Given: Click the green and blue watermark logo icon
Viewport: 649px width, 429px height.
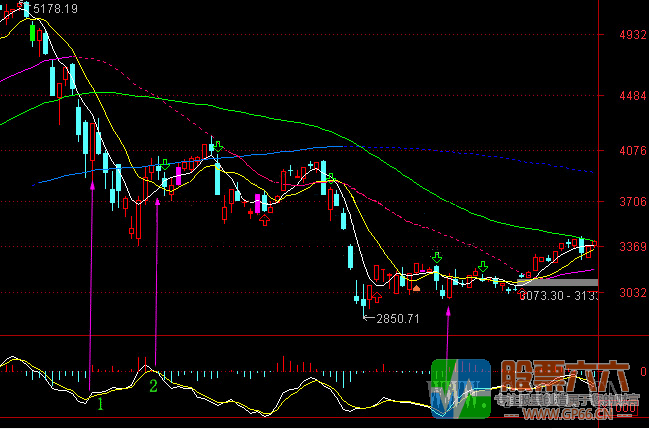Looking at the screenshot, I should (459, 386).
